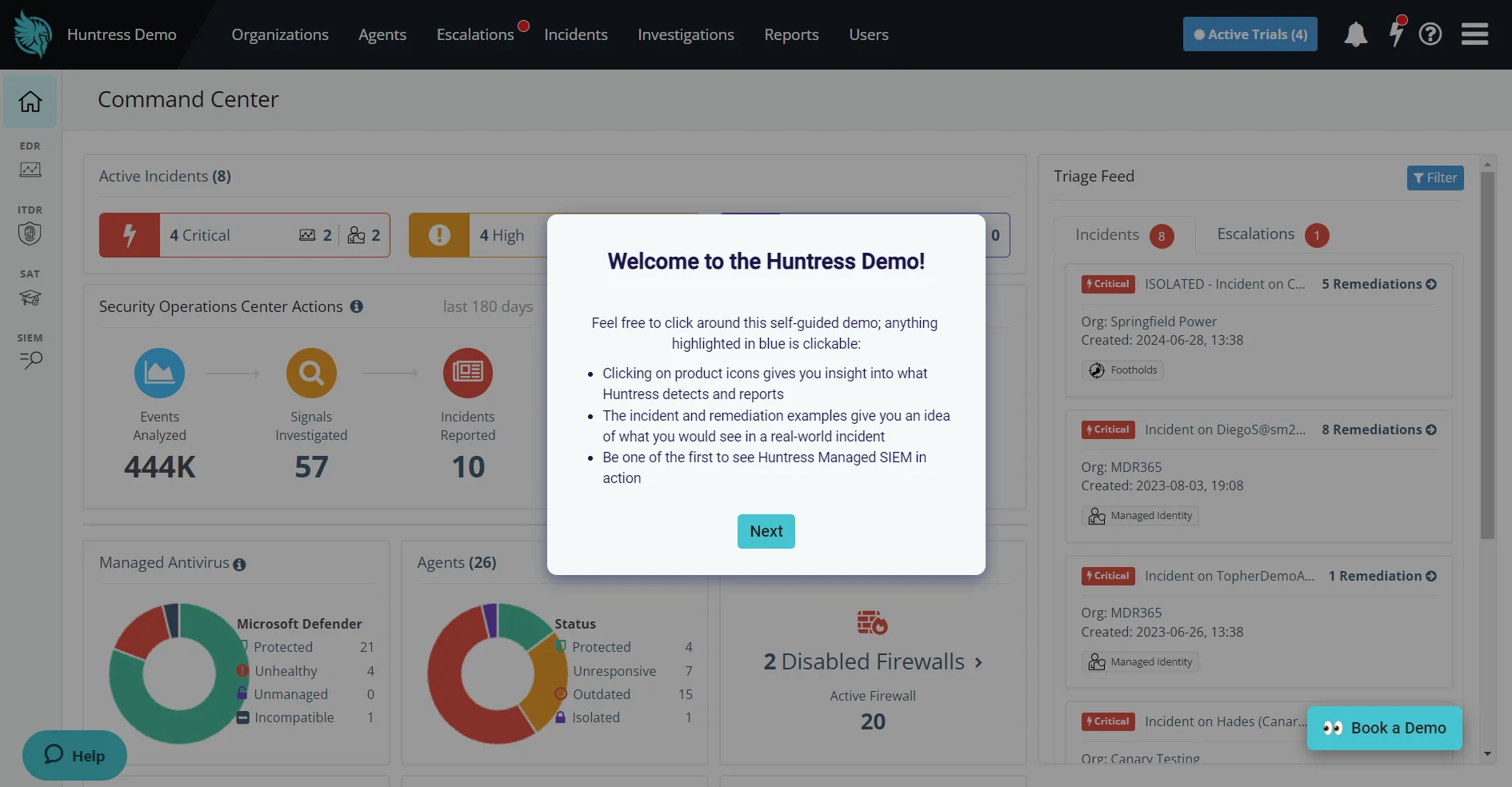Click the Security Operations Center info icon
This screenshot has width=1512, height=787.
(357, 306)
